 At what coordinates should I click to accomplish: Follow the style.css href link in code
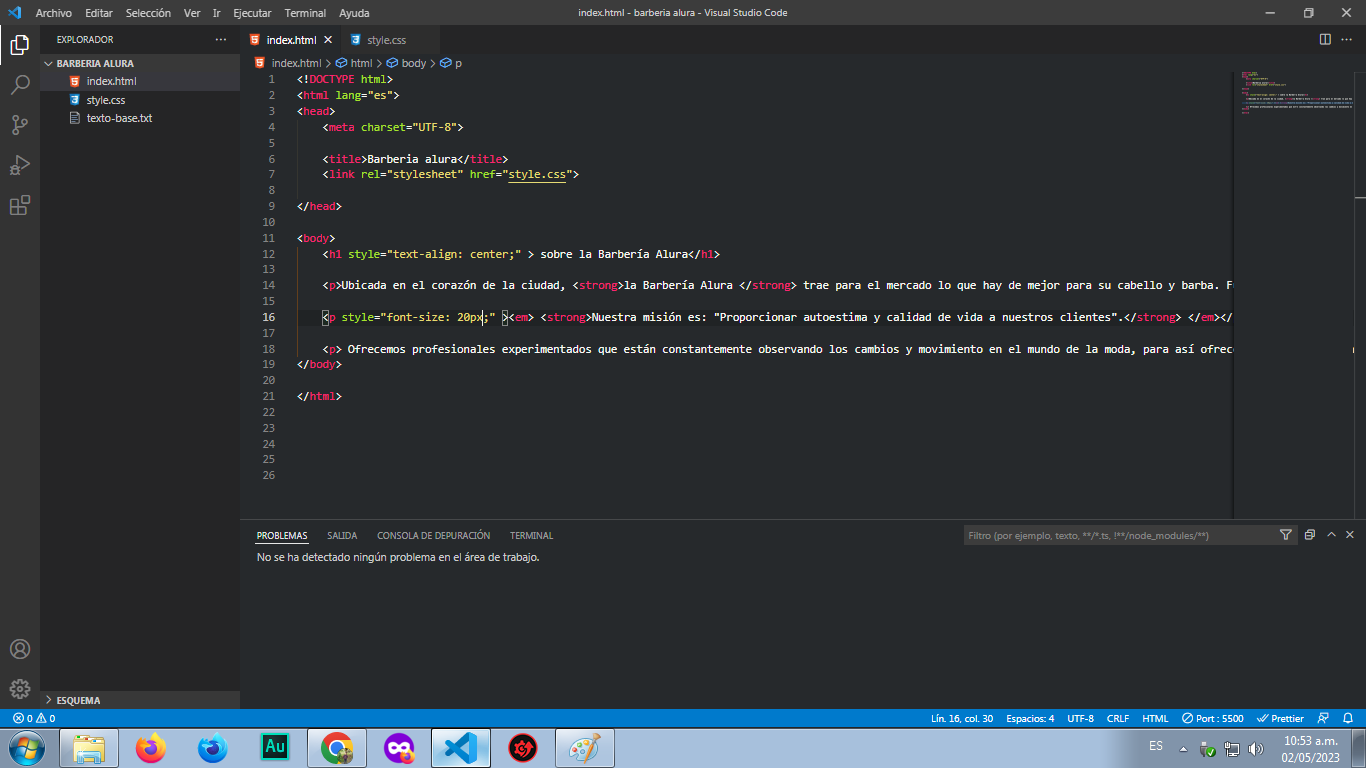pos(536,174)
